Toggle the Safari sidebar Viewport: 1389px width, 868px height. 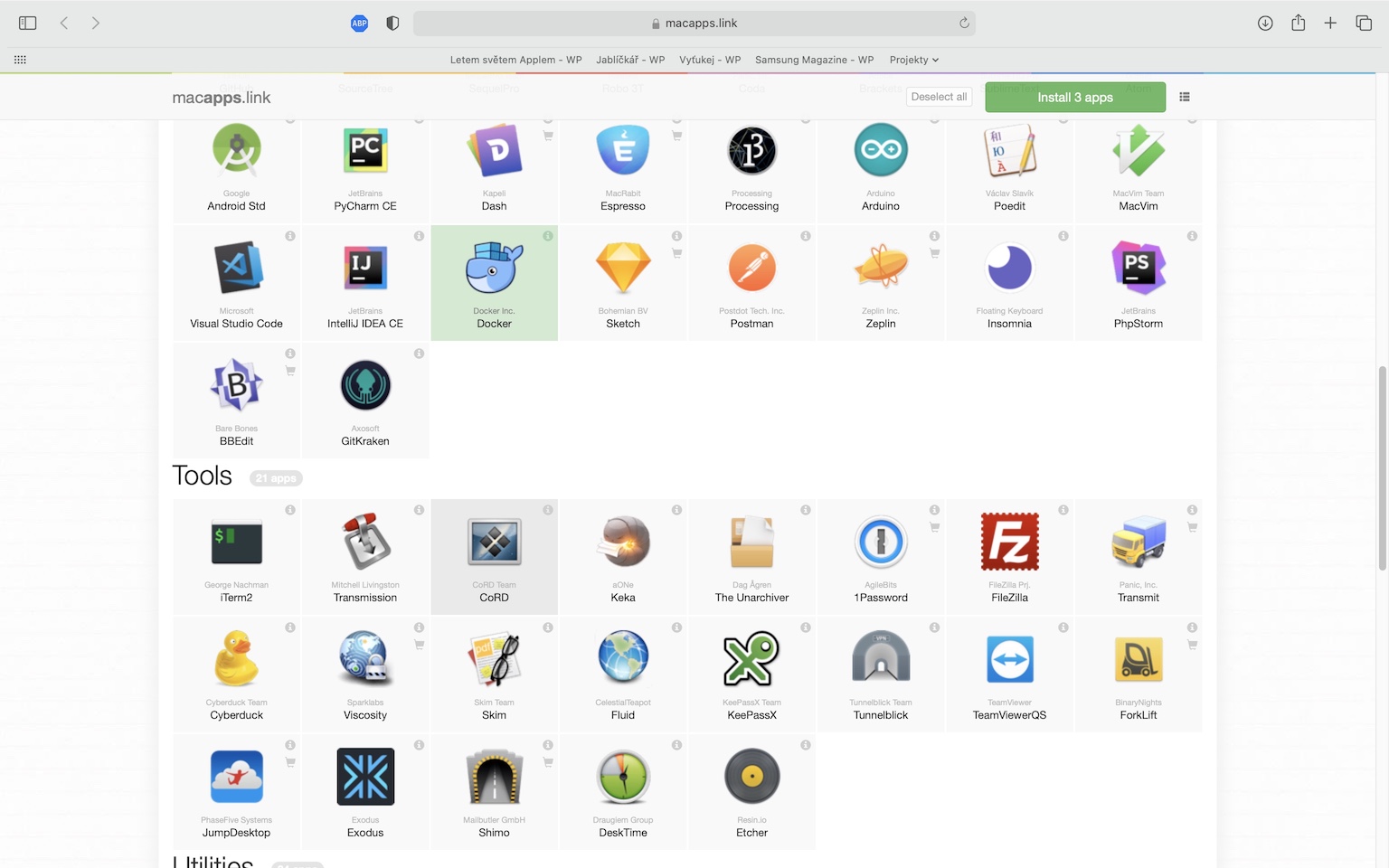click(27, 23)
